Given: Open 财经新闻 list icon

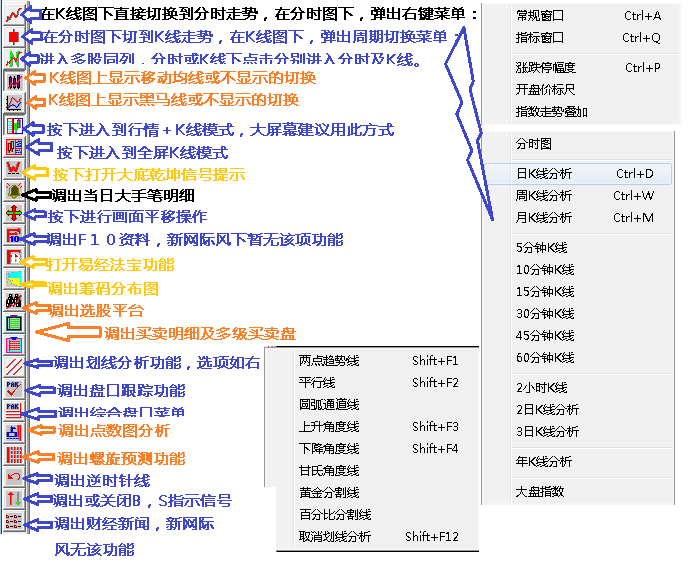Looking at the screenshot, I should tap(14, 521).
